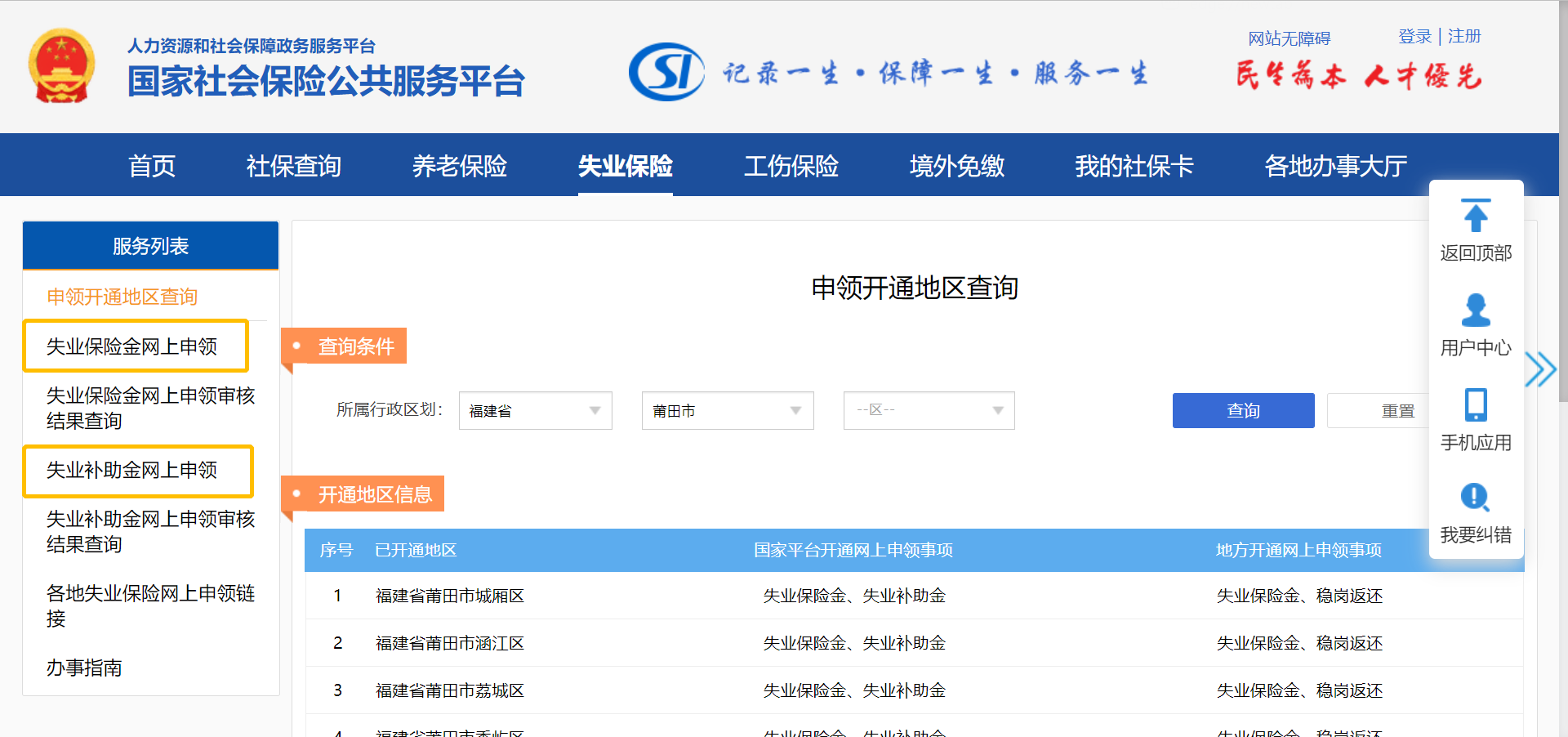Switch to the 养老保险 nav tab

click(x=459, y=166)
